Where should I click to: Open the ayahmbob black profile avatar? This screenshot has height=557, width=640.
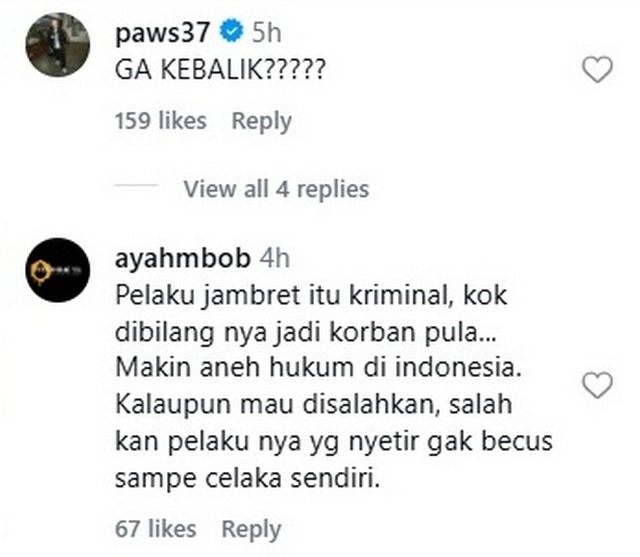[58, 270]
